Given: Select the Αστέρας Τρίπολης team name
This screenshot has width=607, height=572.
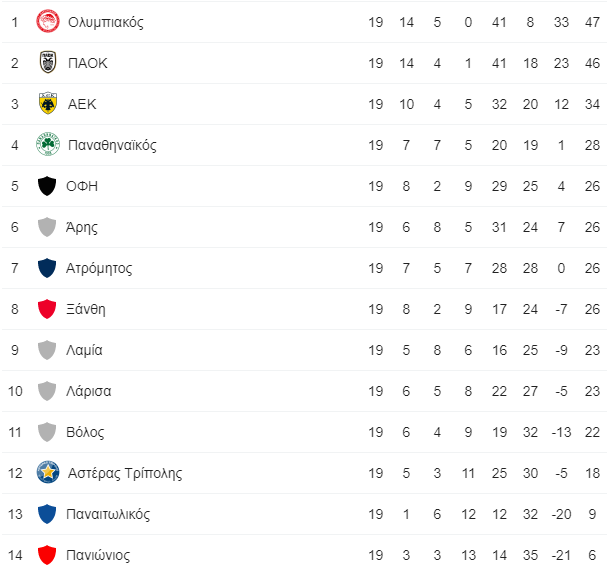Looking at the screenshot, I should (x=125, y=473).
